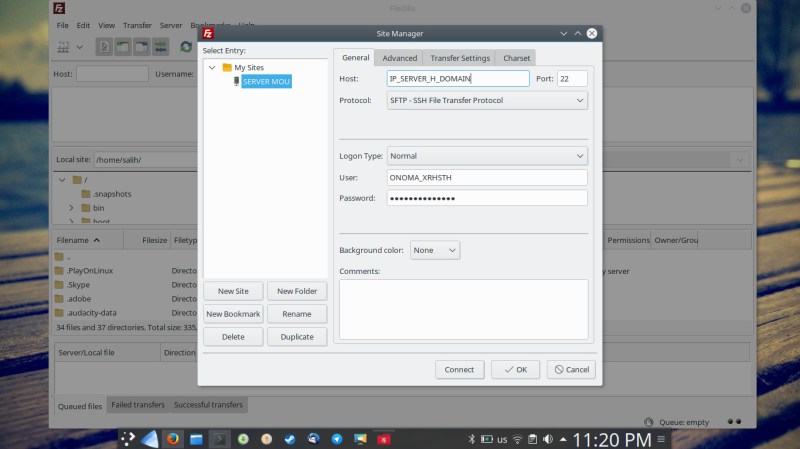The height and width of the screenshot is (449, 800).
Task: Open the Background color dropdown
Action: click(x=435, y=250)
